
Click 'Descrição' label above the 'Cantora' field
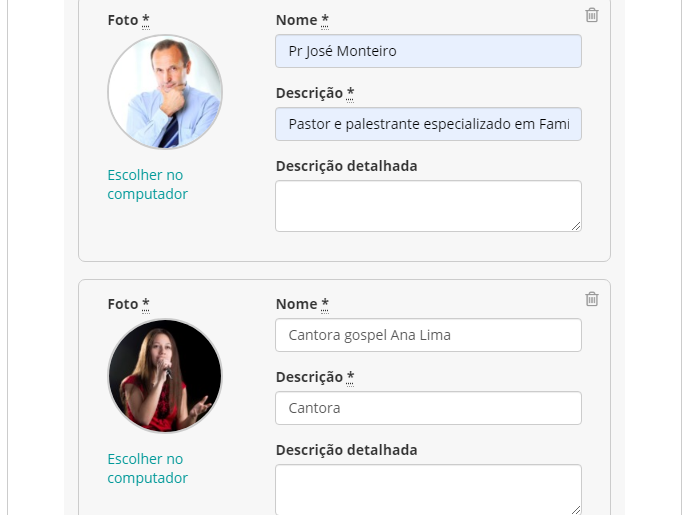tap(309, 377)
